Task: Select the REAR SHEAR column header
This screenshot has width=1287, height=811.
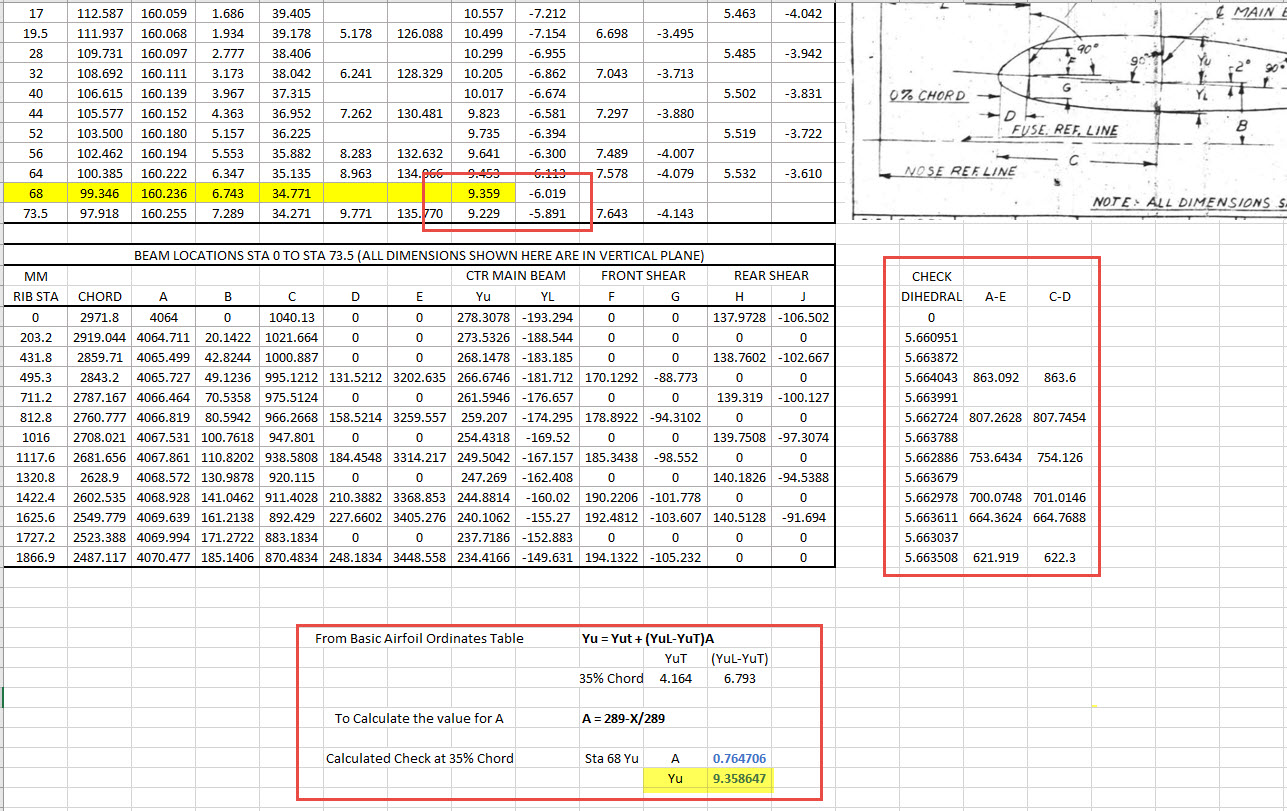Action: (x=771, y=275)
